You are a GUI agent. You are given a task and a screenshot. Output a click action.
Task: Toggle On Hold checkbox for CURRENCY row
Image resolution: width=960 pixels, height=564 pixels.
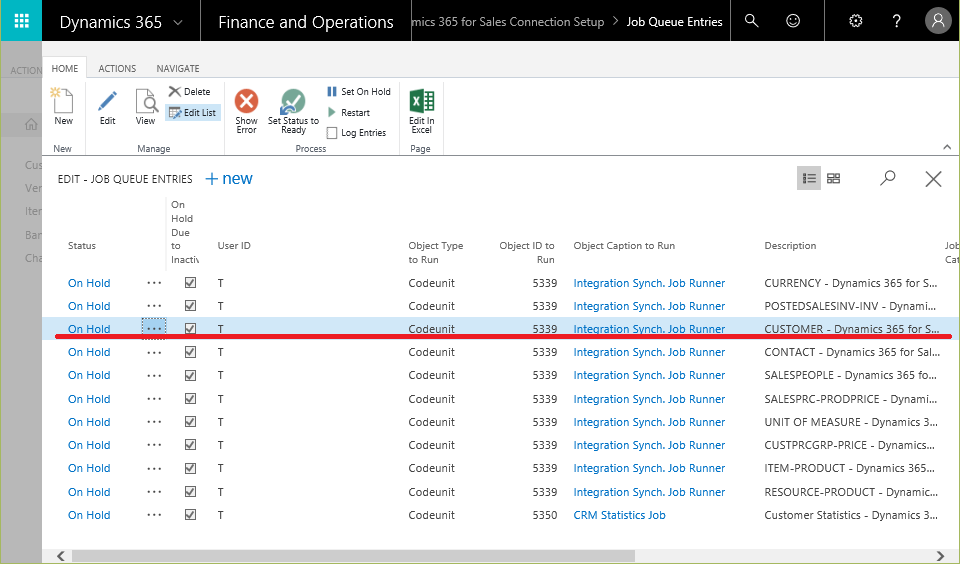pos(190,283)
